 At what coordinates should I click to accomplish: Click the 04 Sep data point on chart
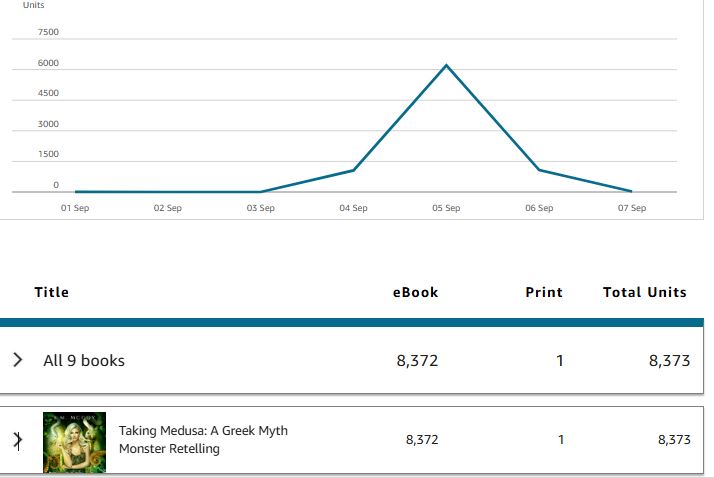tap(353, 170)
